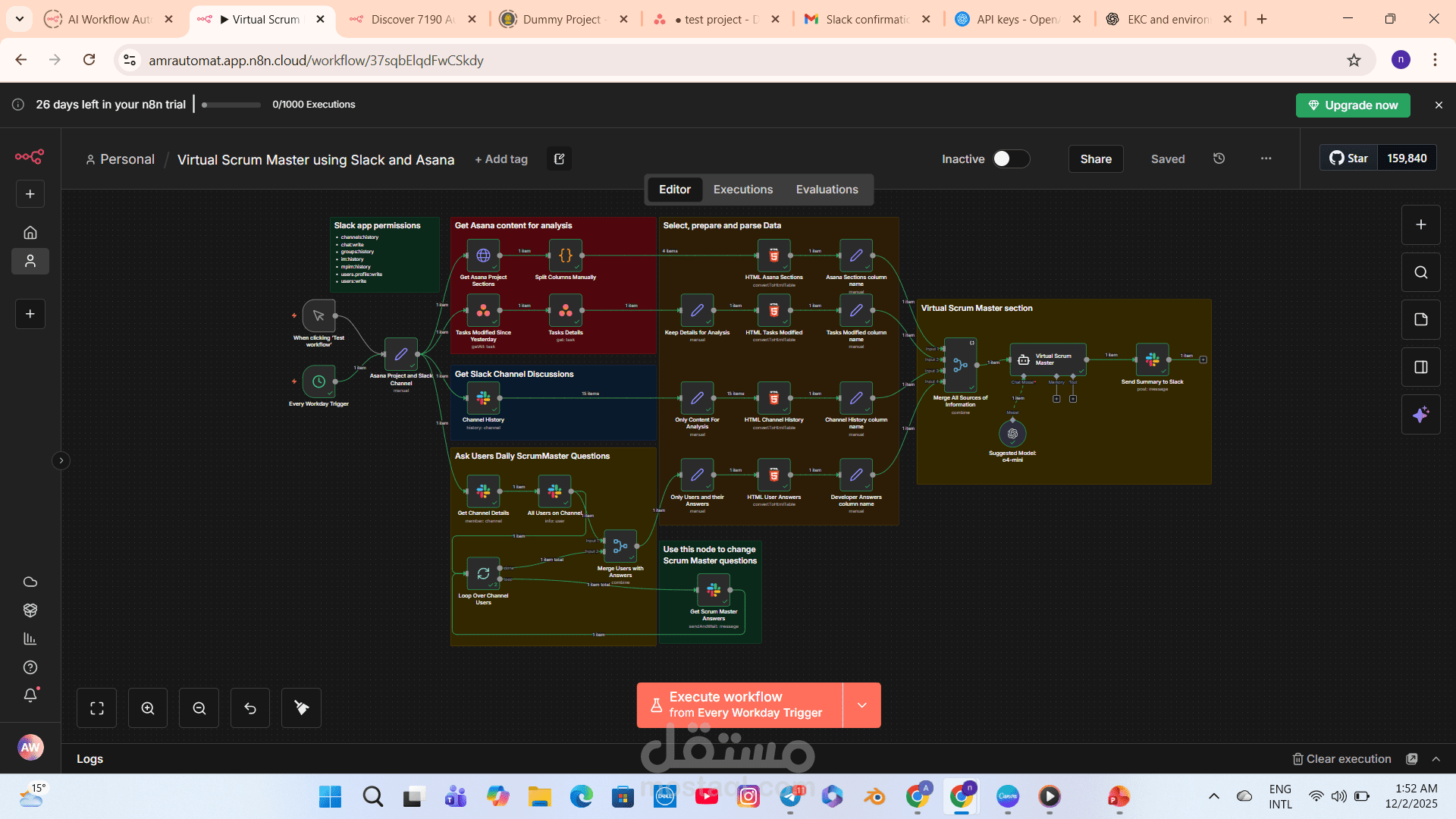This screenshot has height=819, width=1456.
Task: Dismiss the trial banner with X
Action: 1439,105
